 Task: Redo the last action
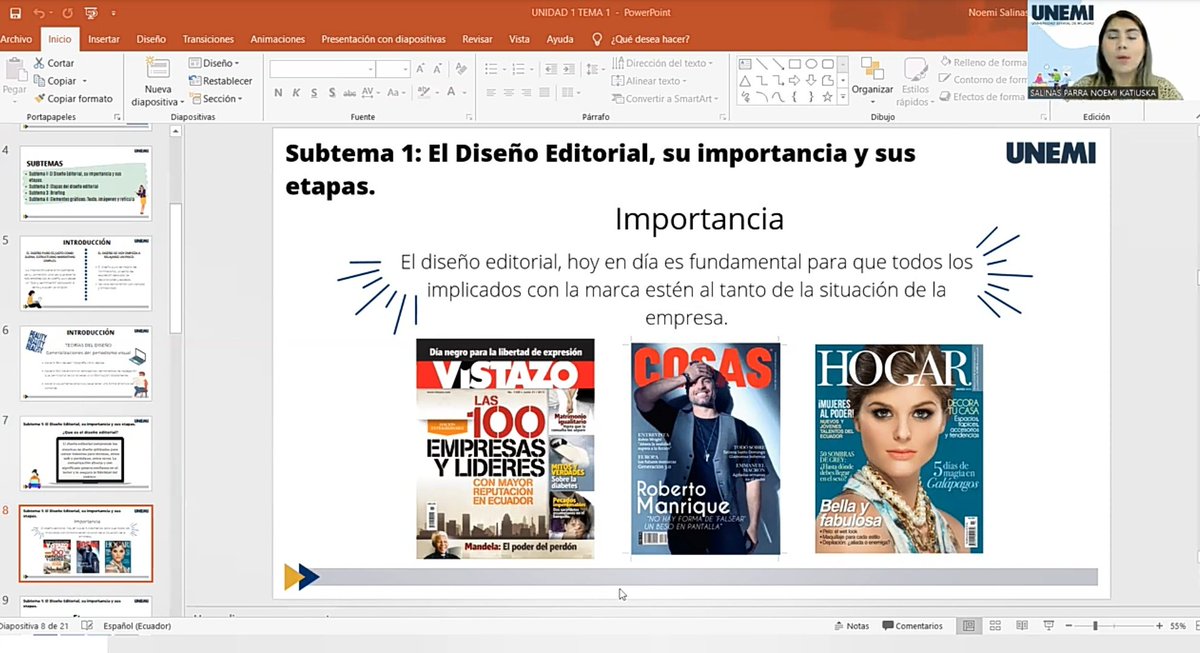point(68,13)
